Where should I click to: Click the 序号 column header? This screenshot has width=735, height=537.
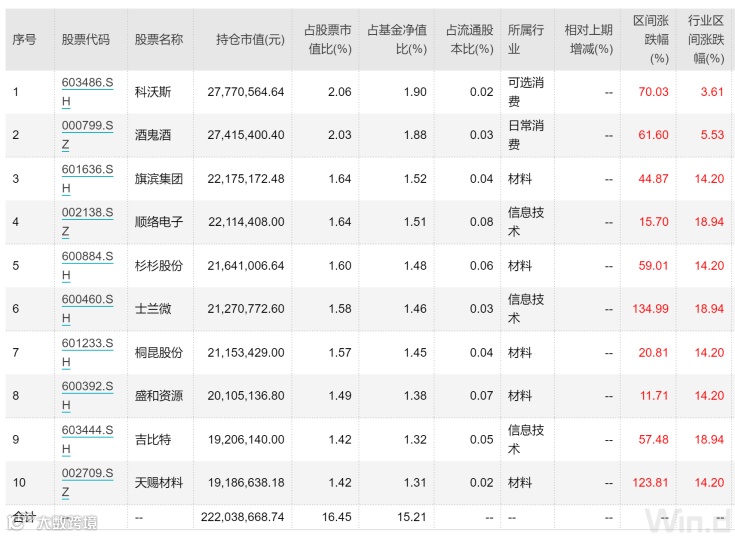point(24,39)
